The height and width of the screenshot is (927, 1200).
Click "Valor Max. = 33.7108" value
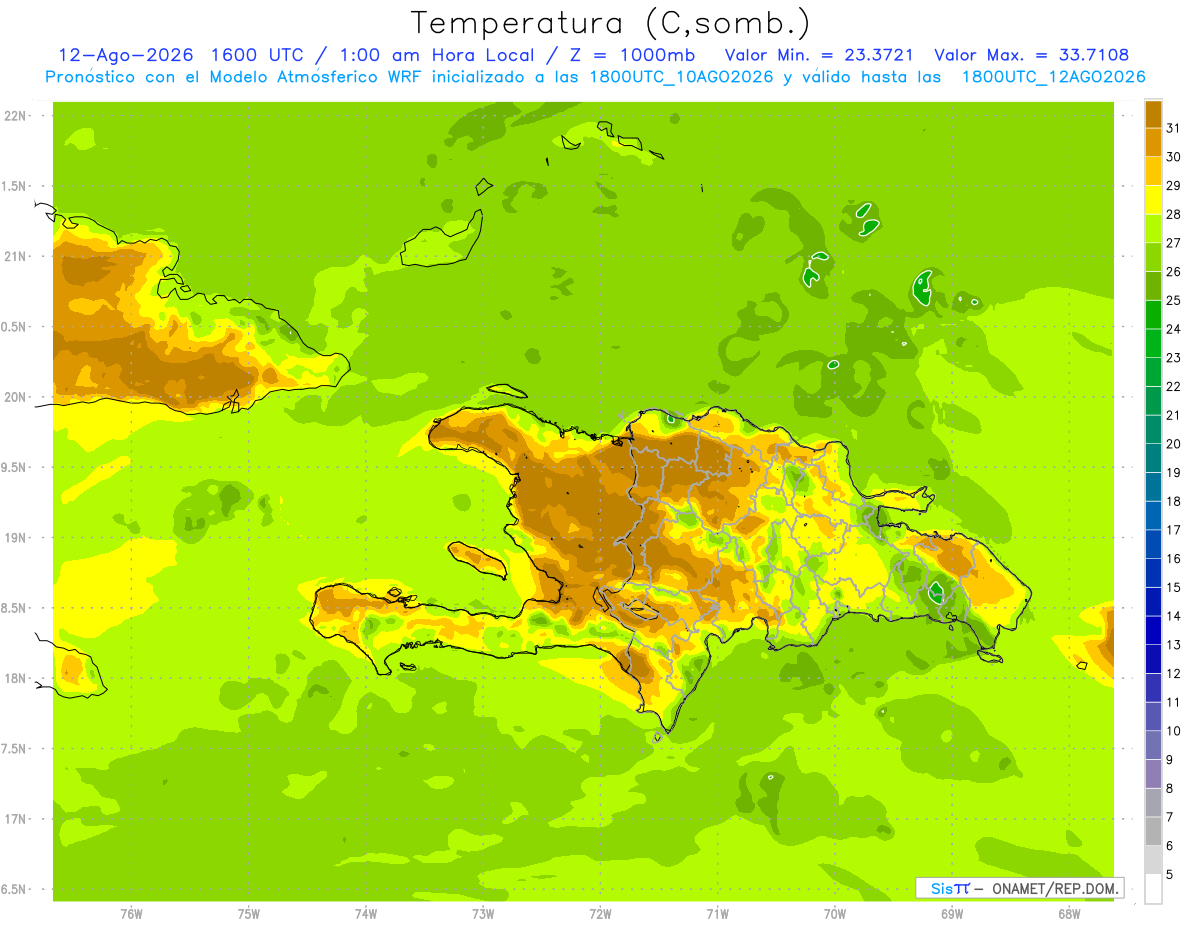click(x=1032, y=54)
